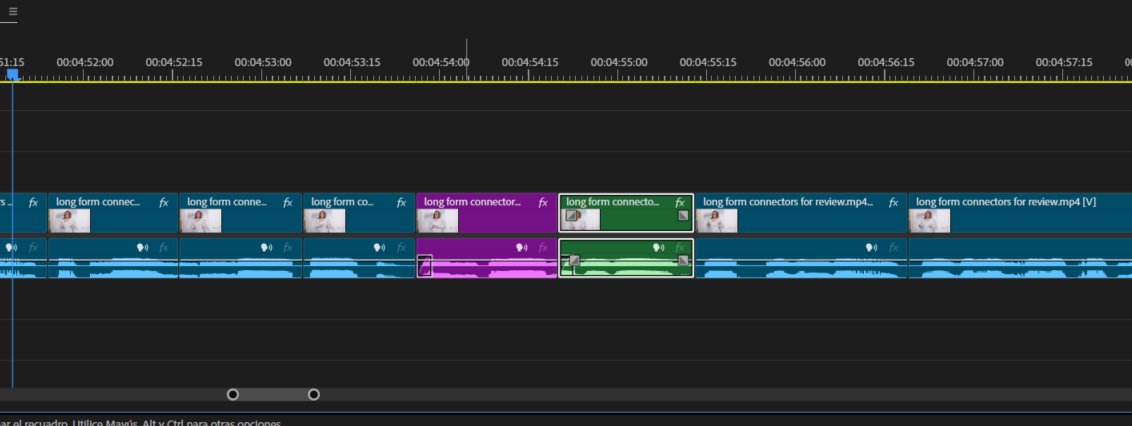1132x426 pixels.
Task: Click thumbnail of 'long form connec...' clip
Action: tap(70, 221)
